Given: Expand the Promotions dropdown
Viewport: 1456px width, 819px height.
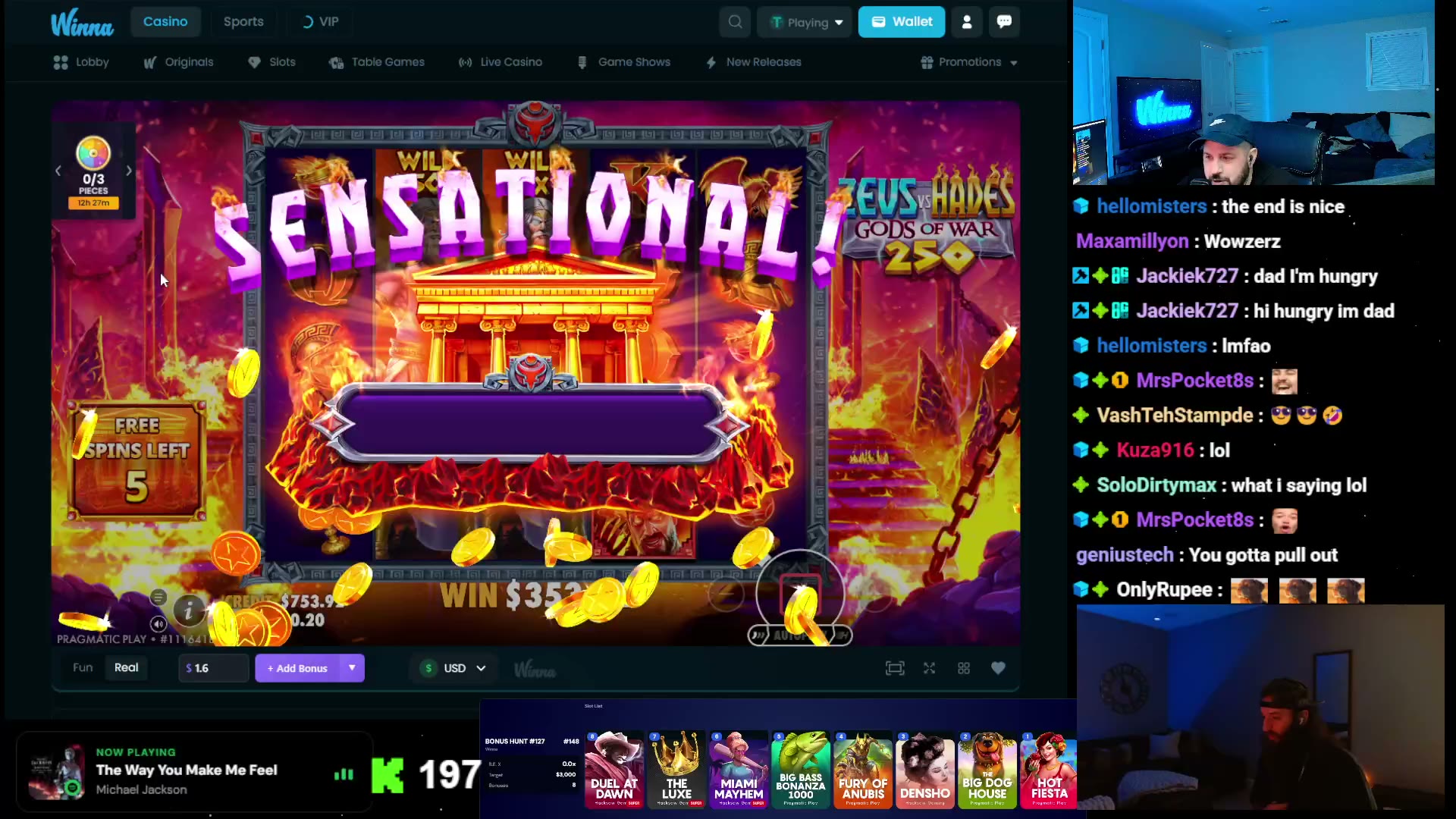Looking at the screenshot, I should 969,62.
